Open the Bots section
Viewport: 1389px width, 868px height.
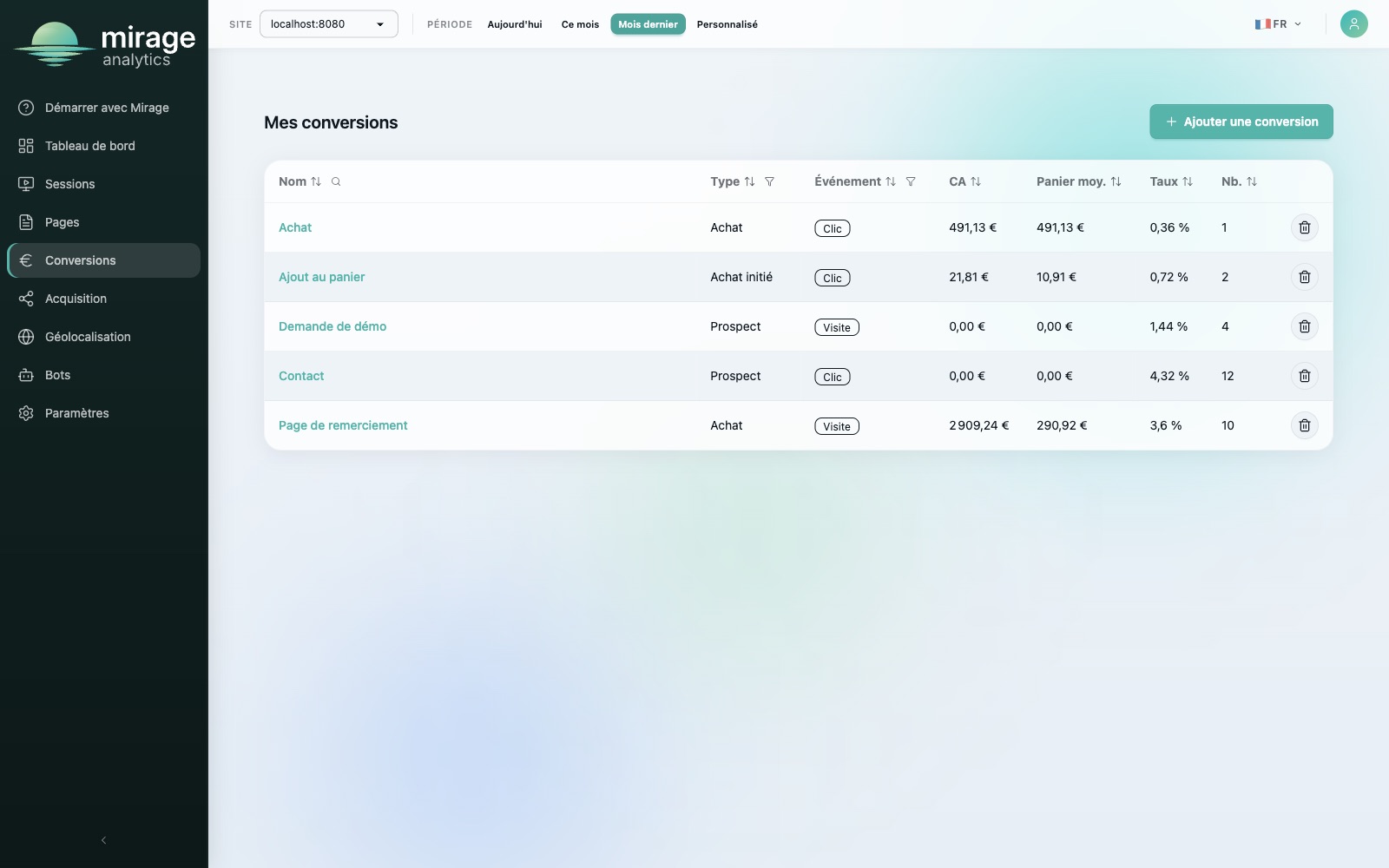103,375
